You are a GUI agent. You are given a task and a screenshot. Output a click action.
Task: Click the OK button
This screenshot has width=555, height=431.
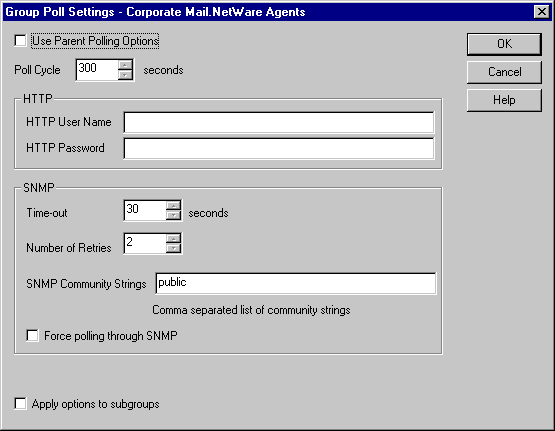tap(504, 44)
